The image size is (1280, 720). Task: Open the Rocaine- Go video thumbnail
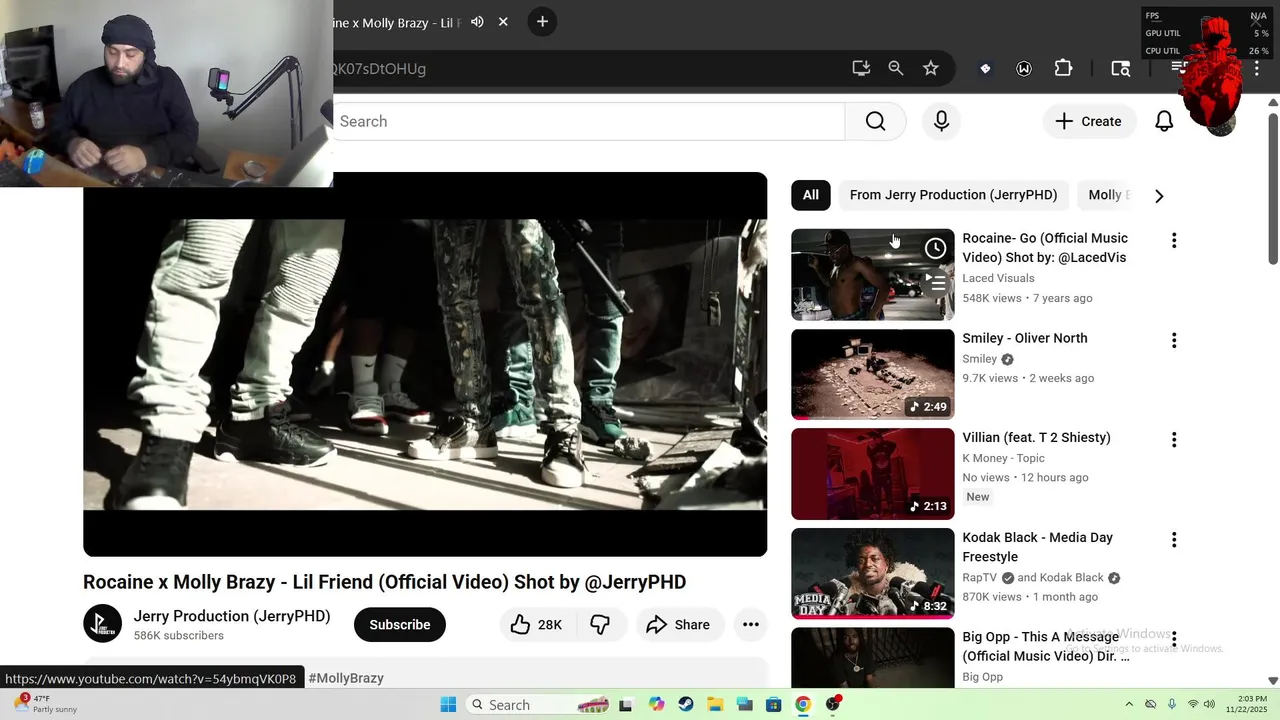873,274
